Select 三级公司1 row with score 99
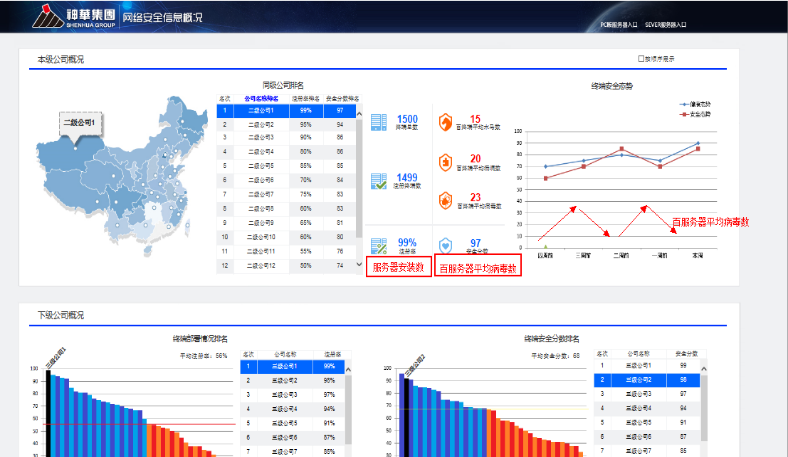The width and height of the screenshot is (788, 457). point(647,365)
